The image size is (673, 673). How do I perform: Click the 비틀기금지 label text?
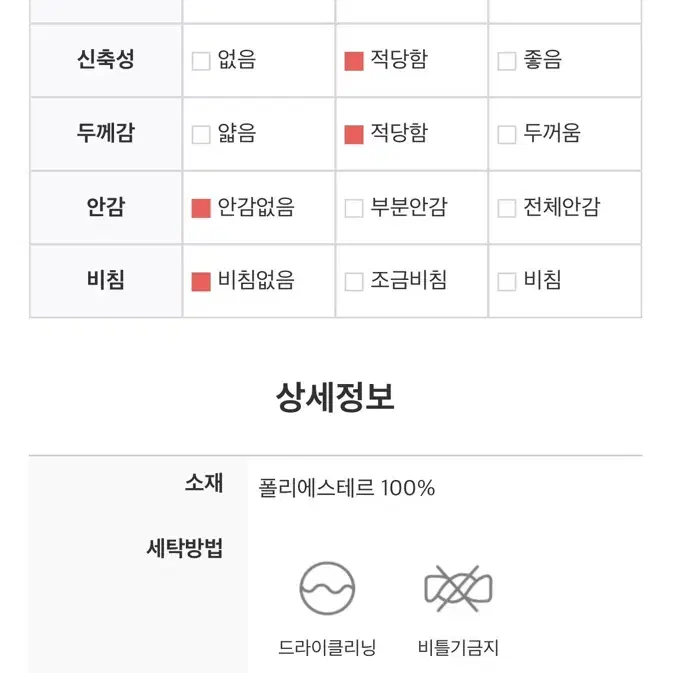[458, 648]
